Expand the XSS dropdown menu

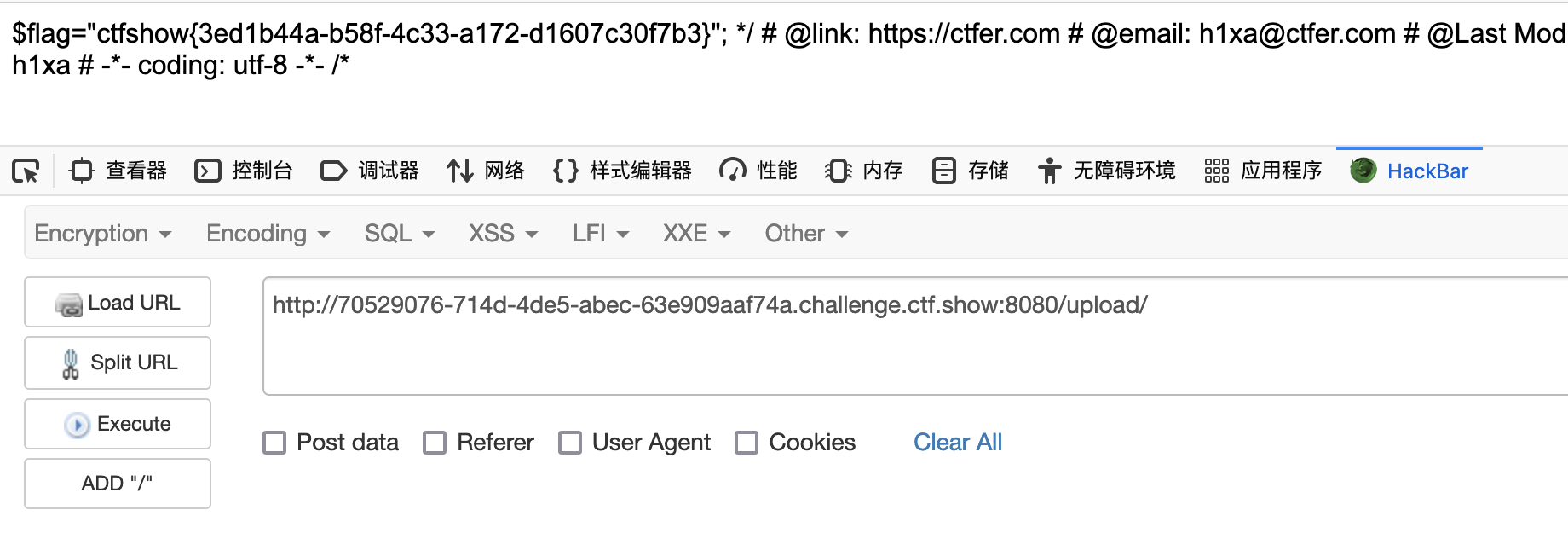pyautogui.click(x=503, y=234)
